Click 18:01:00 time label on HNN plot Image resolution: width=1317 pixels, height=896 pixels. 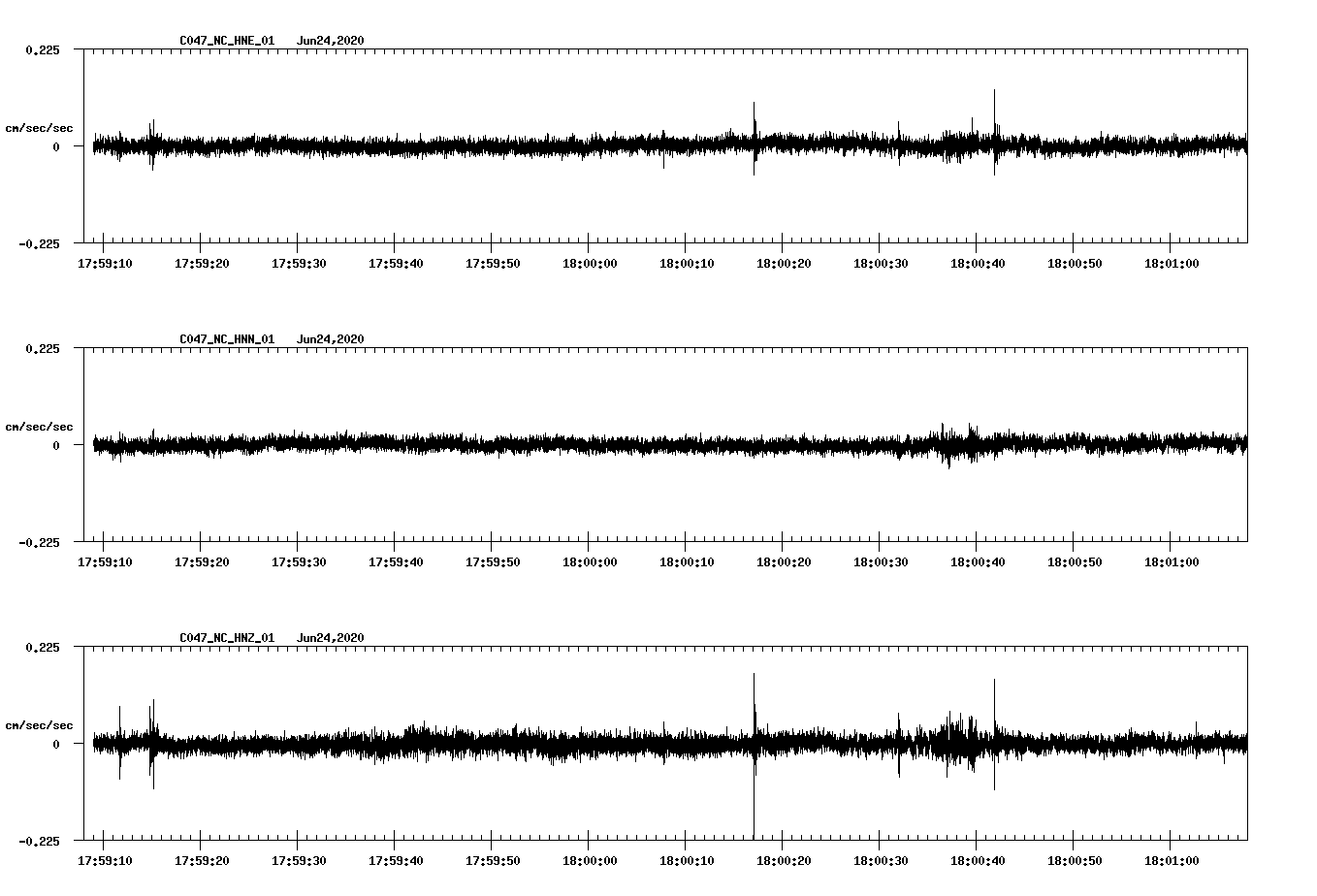1172,562
